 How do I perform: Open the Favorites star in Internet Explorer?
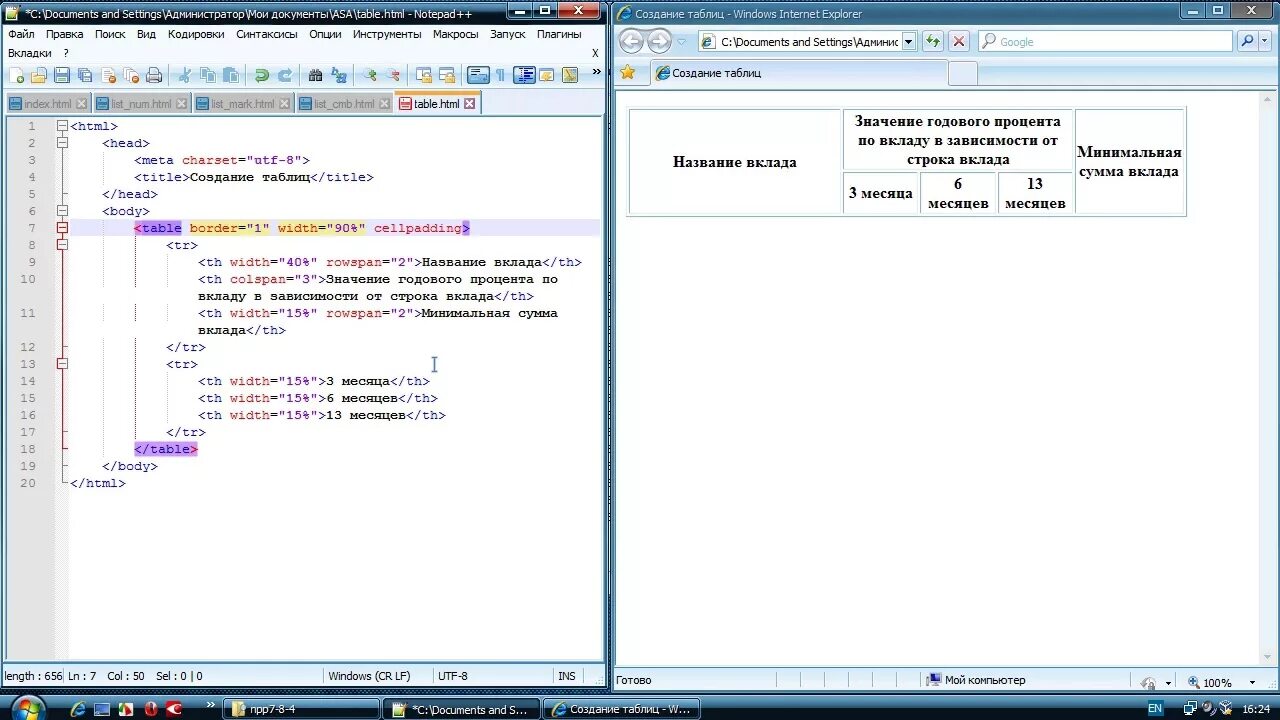click(x=627, y=72)
